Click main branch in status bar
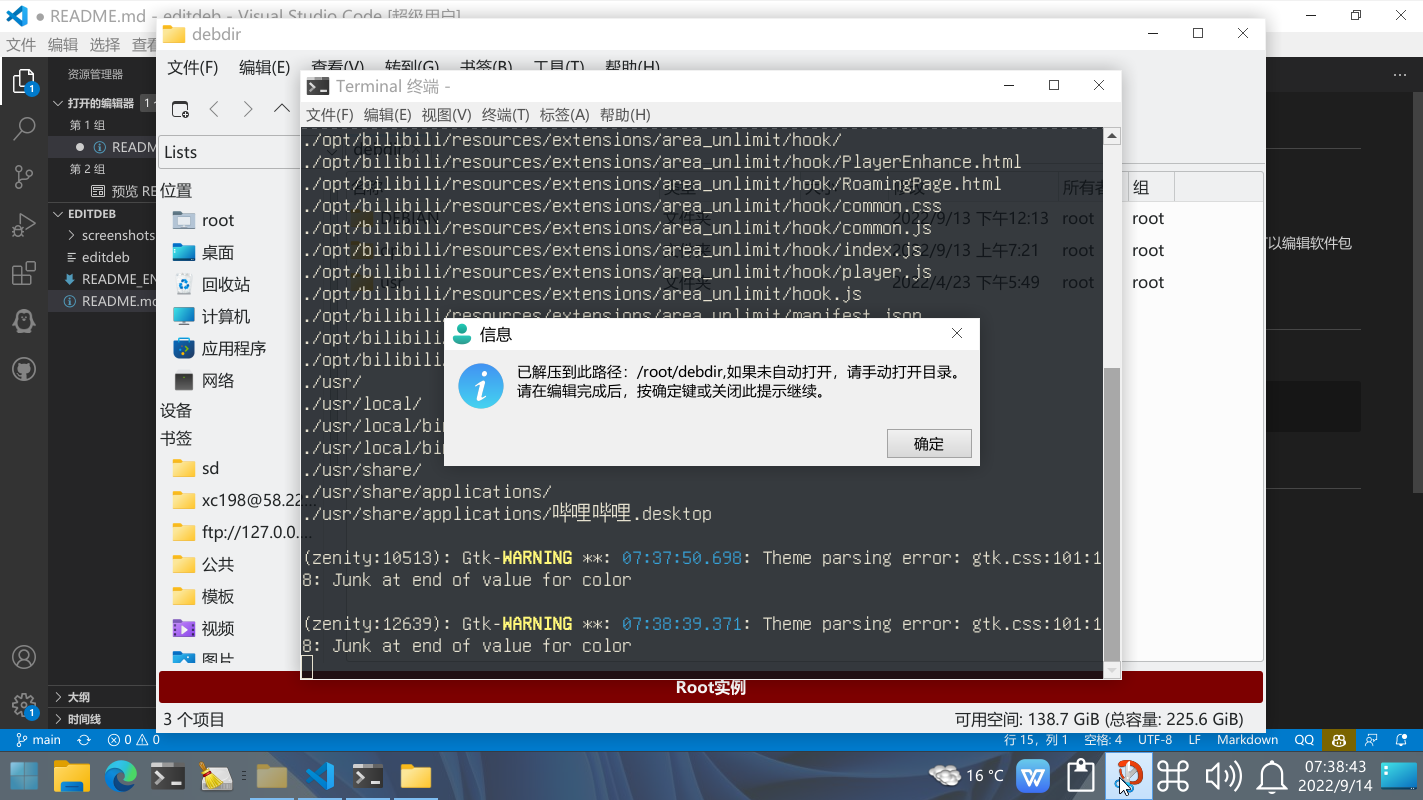 pyautogui.click(x=39, y=740)
